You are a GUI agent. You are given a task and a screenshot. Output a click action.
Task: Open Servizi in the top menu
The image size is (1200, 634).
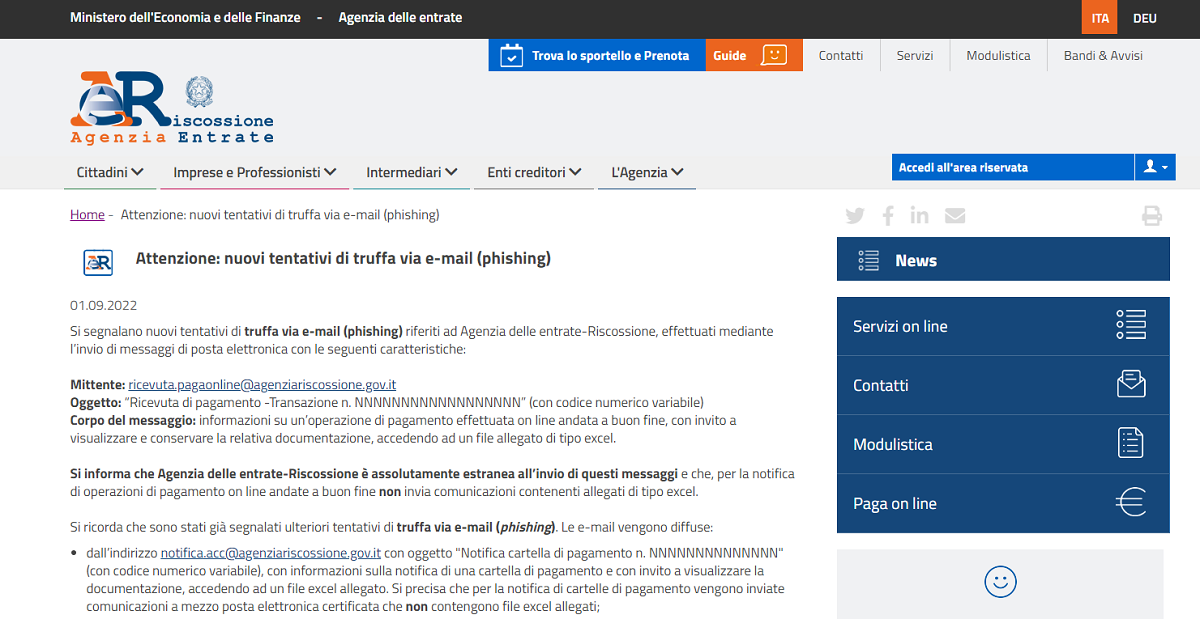(x=915, y=56)
